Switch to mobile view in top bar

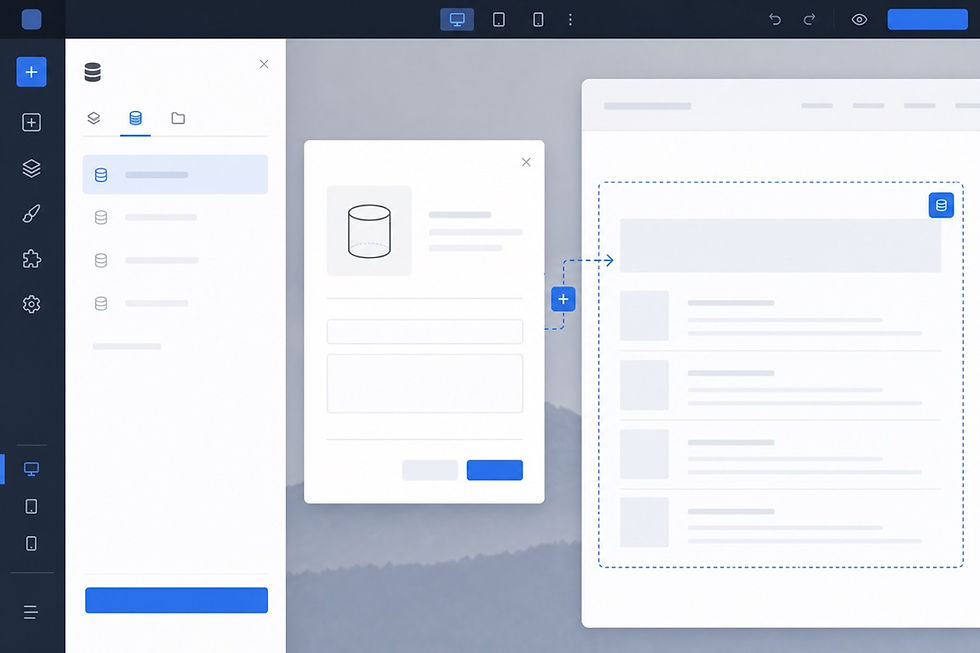click(538, 19)
